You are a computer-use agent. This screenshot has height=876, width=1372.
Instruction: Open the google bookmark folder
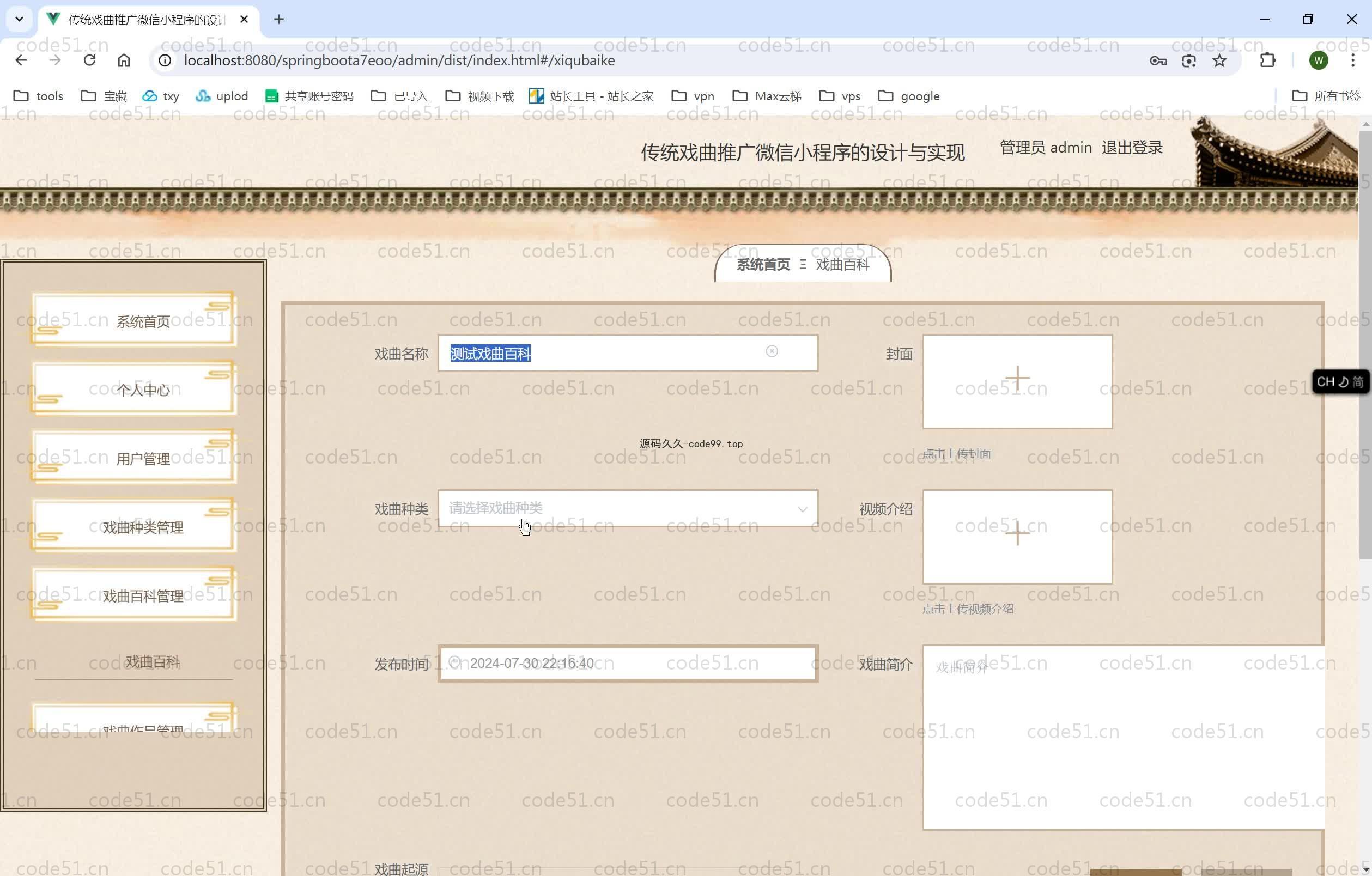pos(909,96)
